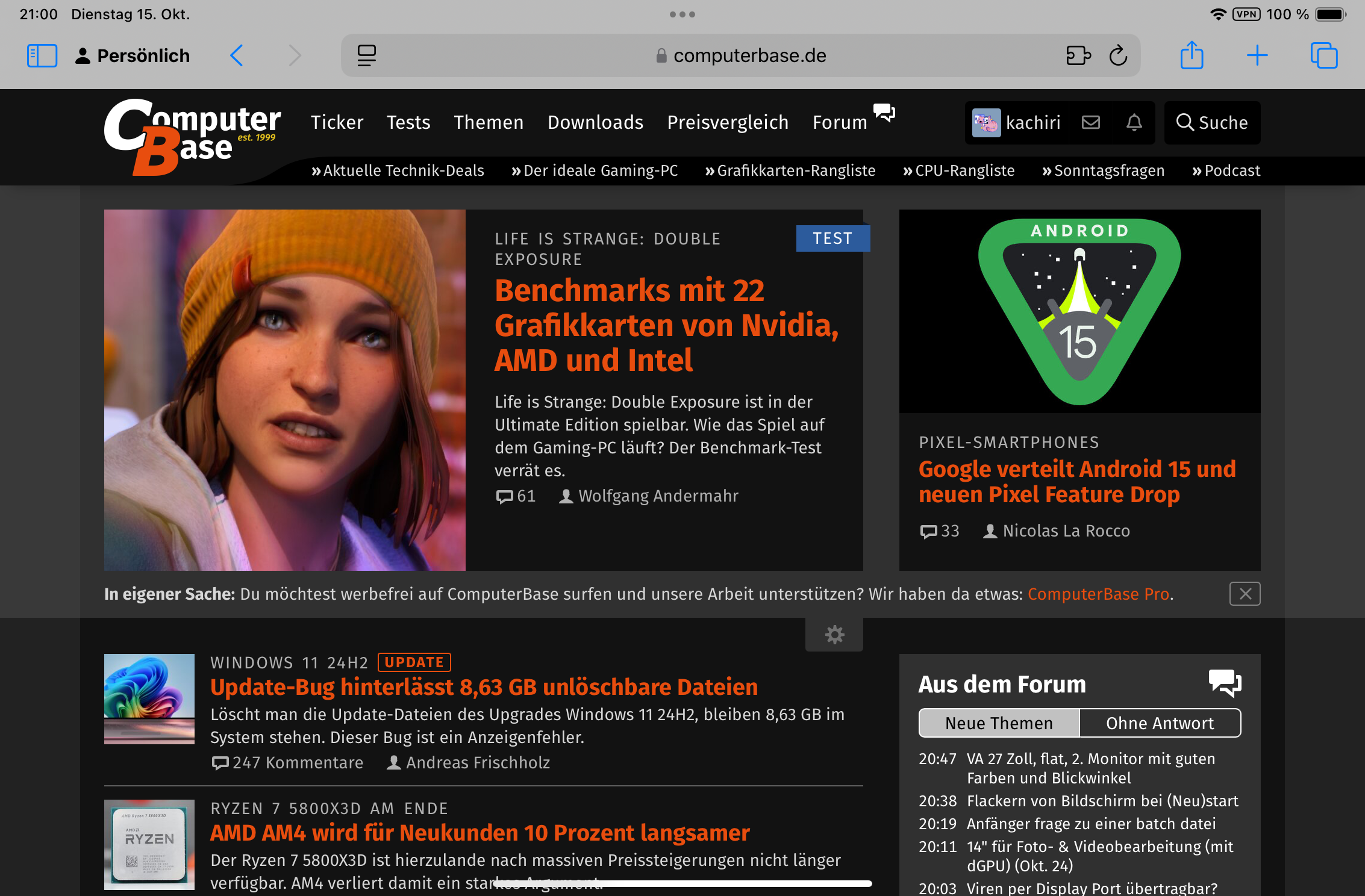This screenshot has width=1365, height=896.
Task: Switch to Ohne Antwort in the forum box
Action: [x=1160, y=723]
